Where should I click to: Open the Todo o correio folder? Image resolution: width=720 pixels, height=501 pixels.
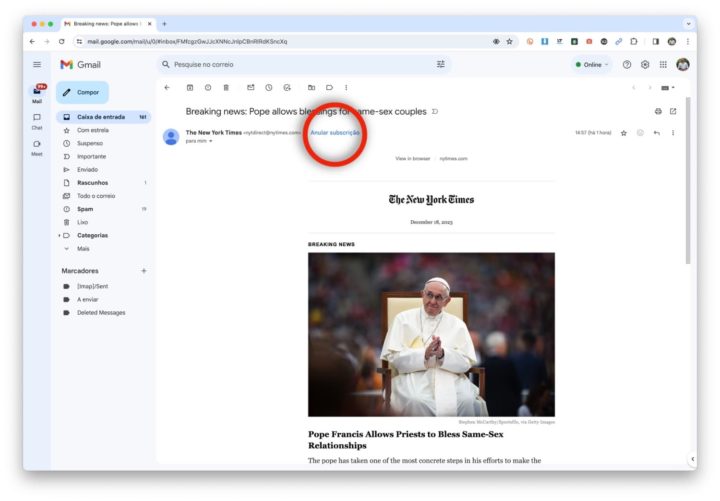(x=104, y=196)
